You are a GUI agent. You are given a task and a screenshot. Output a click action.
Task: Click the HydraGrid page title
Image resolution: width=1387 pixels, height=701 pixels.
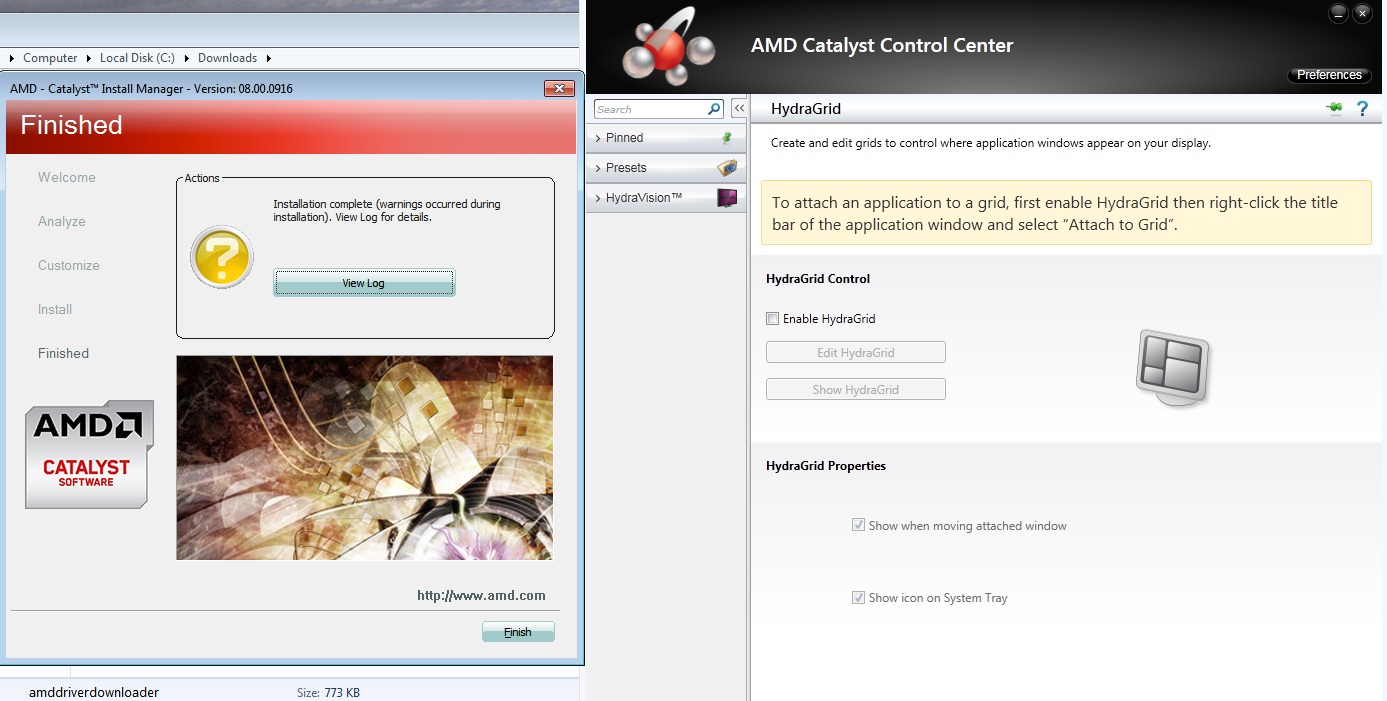tap(806, 109)
